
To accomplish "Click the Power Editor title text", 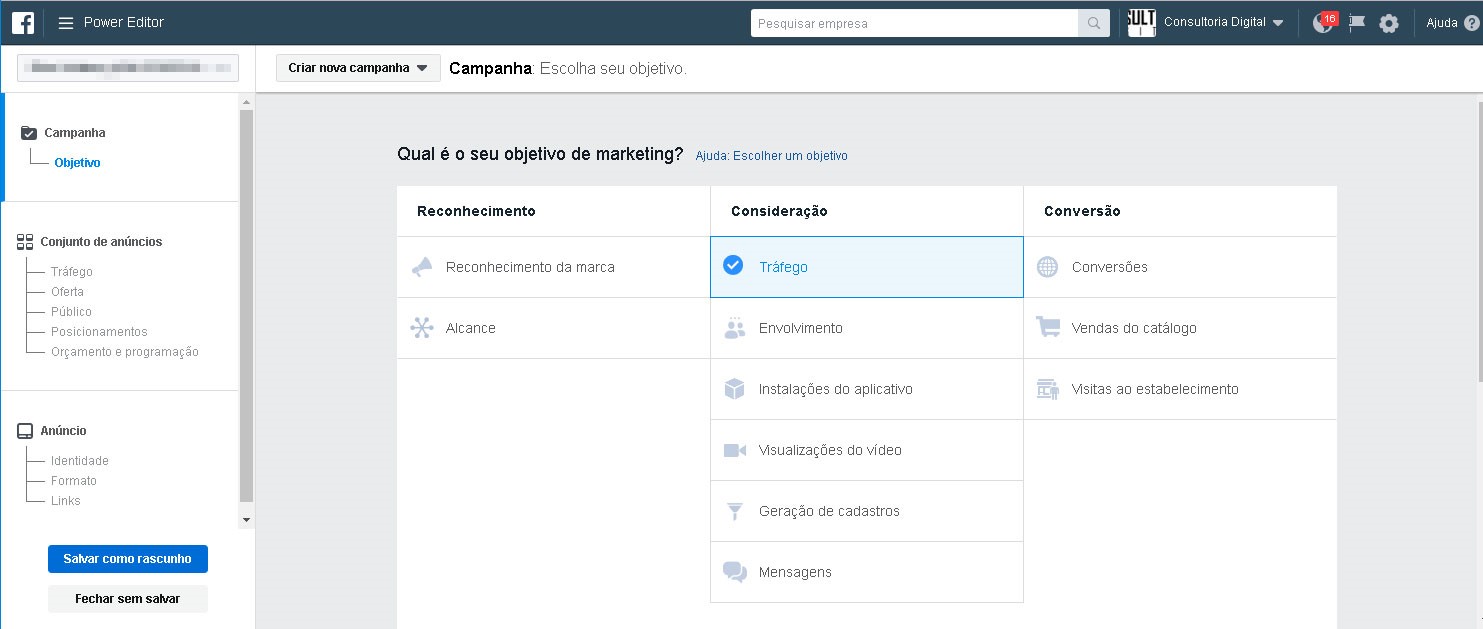I will [x=124, y=22].
